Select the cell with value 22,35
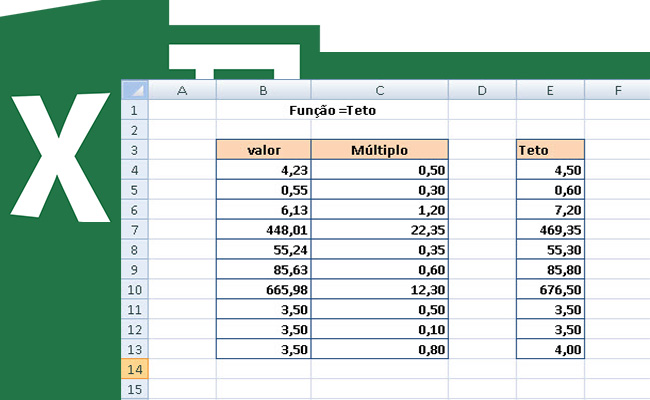This screenshot has height=400, width=650. (380, 229)
